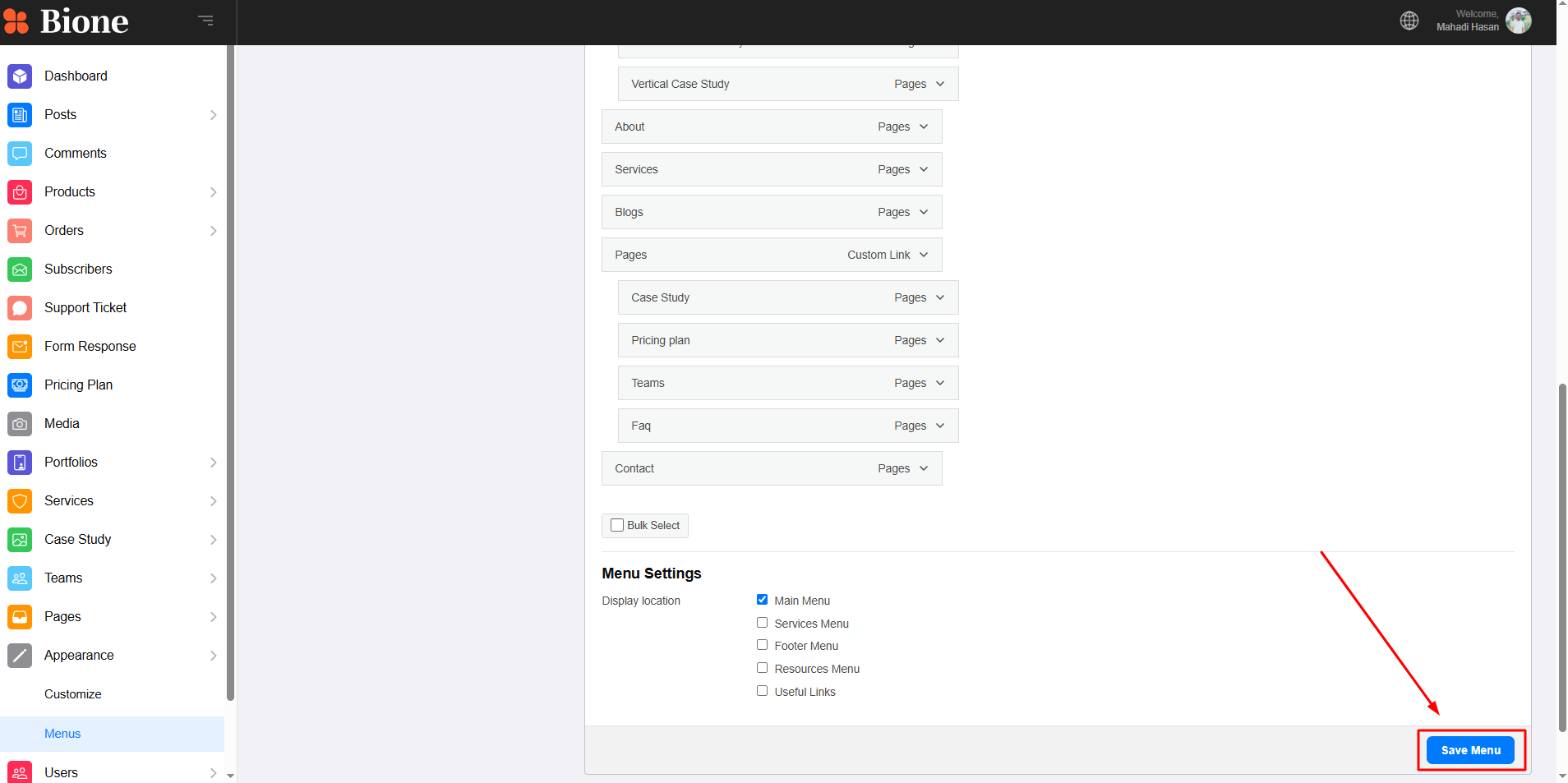Expand the Posts sidebar submenu arrow
Image resolution: width=1568 pixels, height=783 pixels.
[x=213, y=115]
